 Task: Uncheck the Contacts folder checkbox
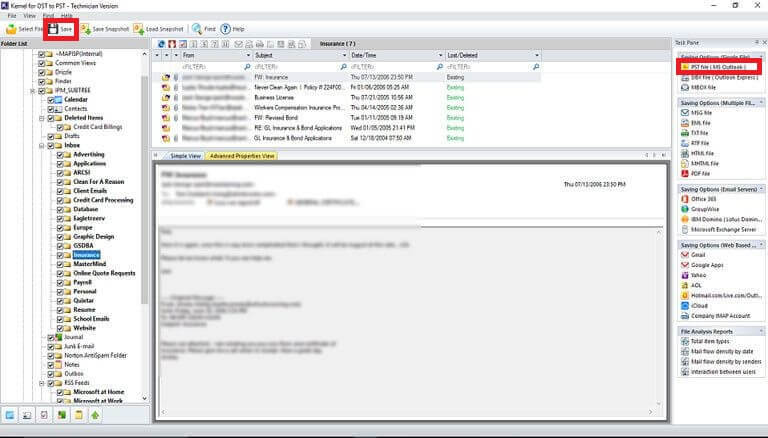coord(51,109)
